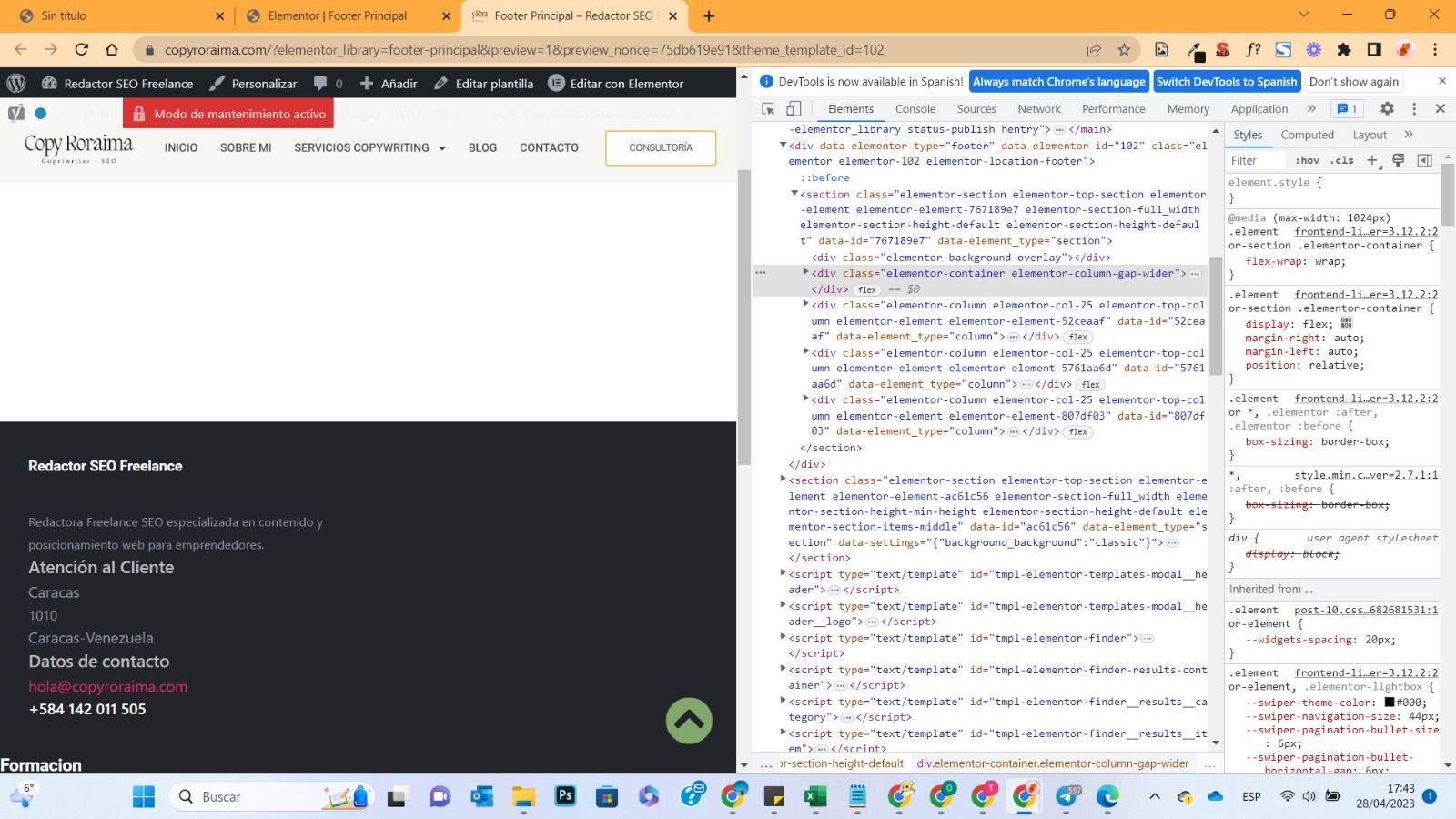Image resolution: width=1456 pixels, height=819 pixels.
Task: Open the Memory tab
Action: (x=1188, y=108)
